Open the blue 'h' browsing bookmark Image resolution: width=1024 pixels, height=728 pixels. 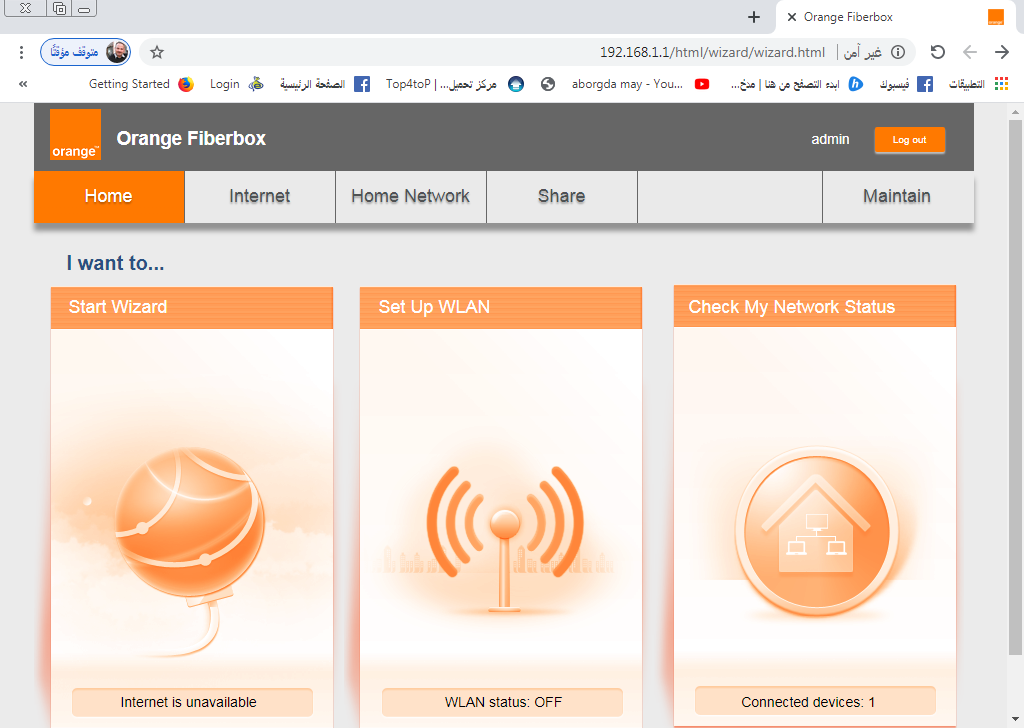(x=797, y=84)
